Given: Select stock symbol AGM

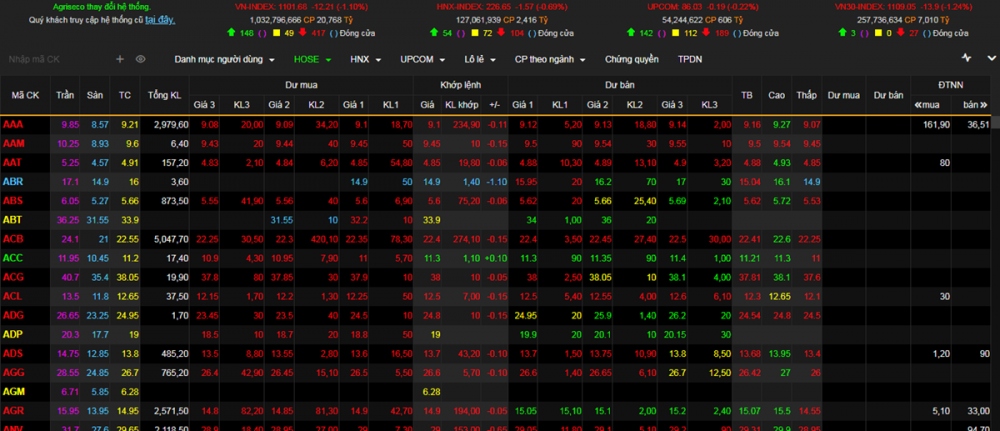Looking at the screenshot, I should click(13, 391).
